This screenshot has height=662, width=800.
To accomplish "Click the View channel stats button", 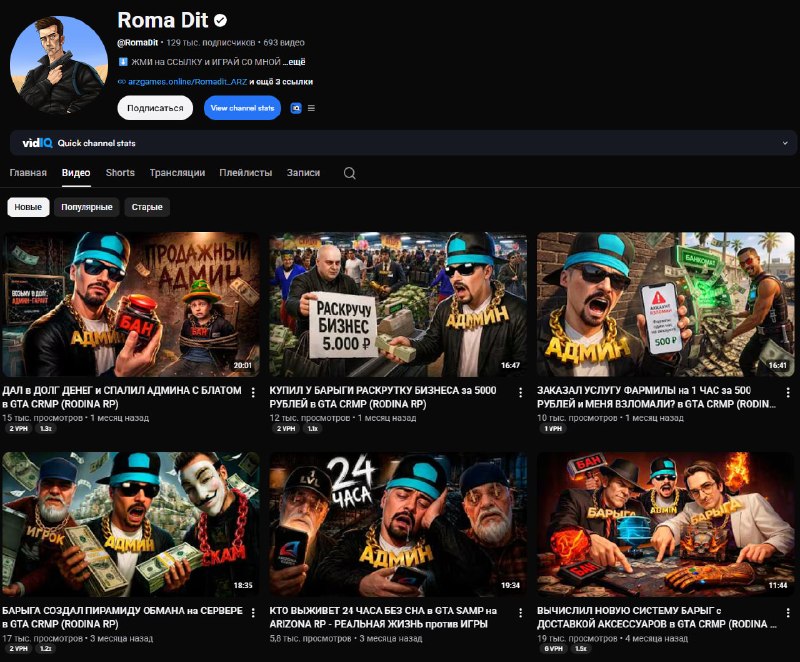I will click(x=242, y=108).
